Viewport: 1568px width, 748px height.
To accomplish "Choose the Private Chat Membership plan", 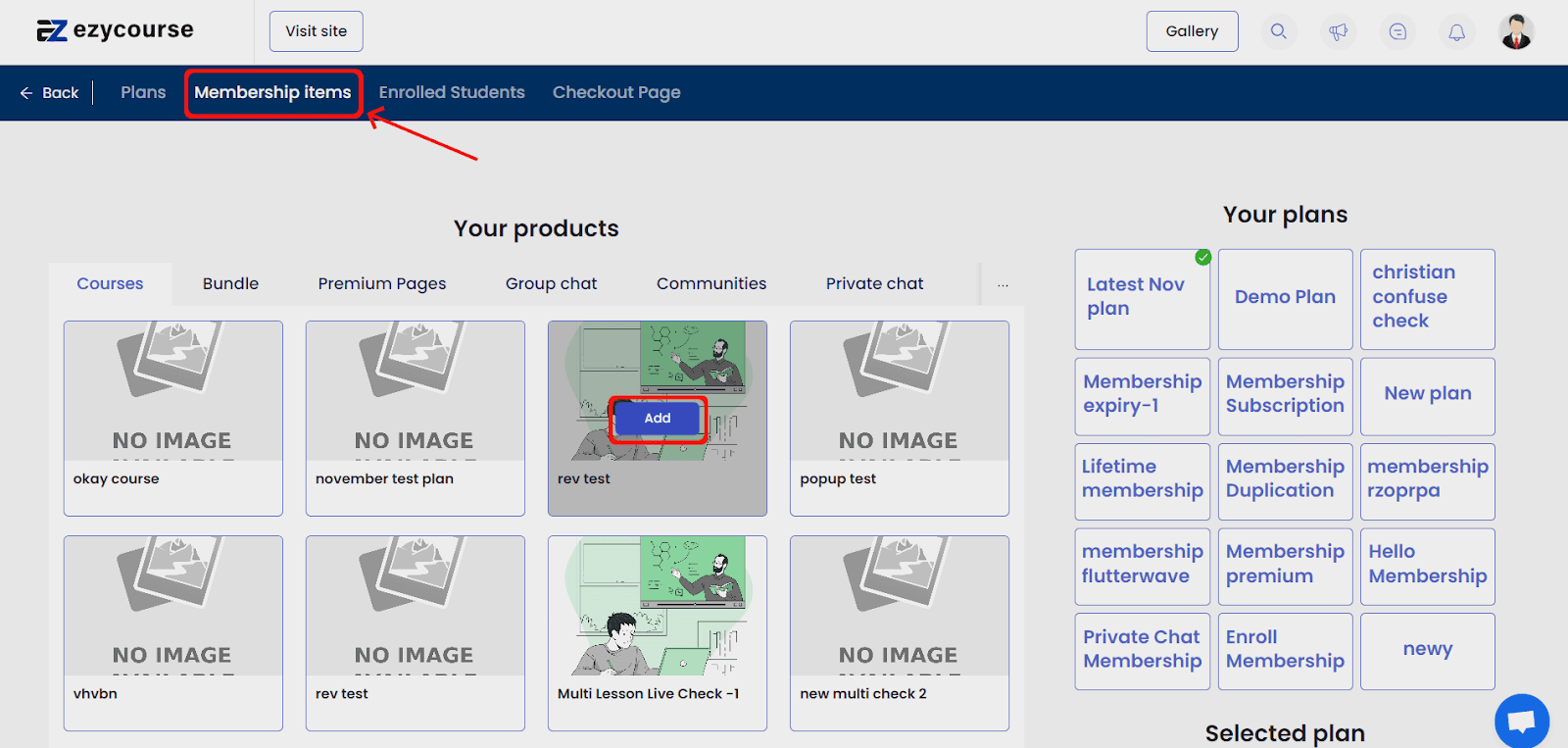I will pos(1143,651).
